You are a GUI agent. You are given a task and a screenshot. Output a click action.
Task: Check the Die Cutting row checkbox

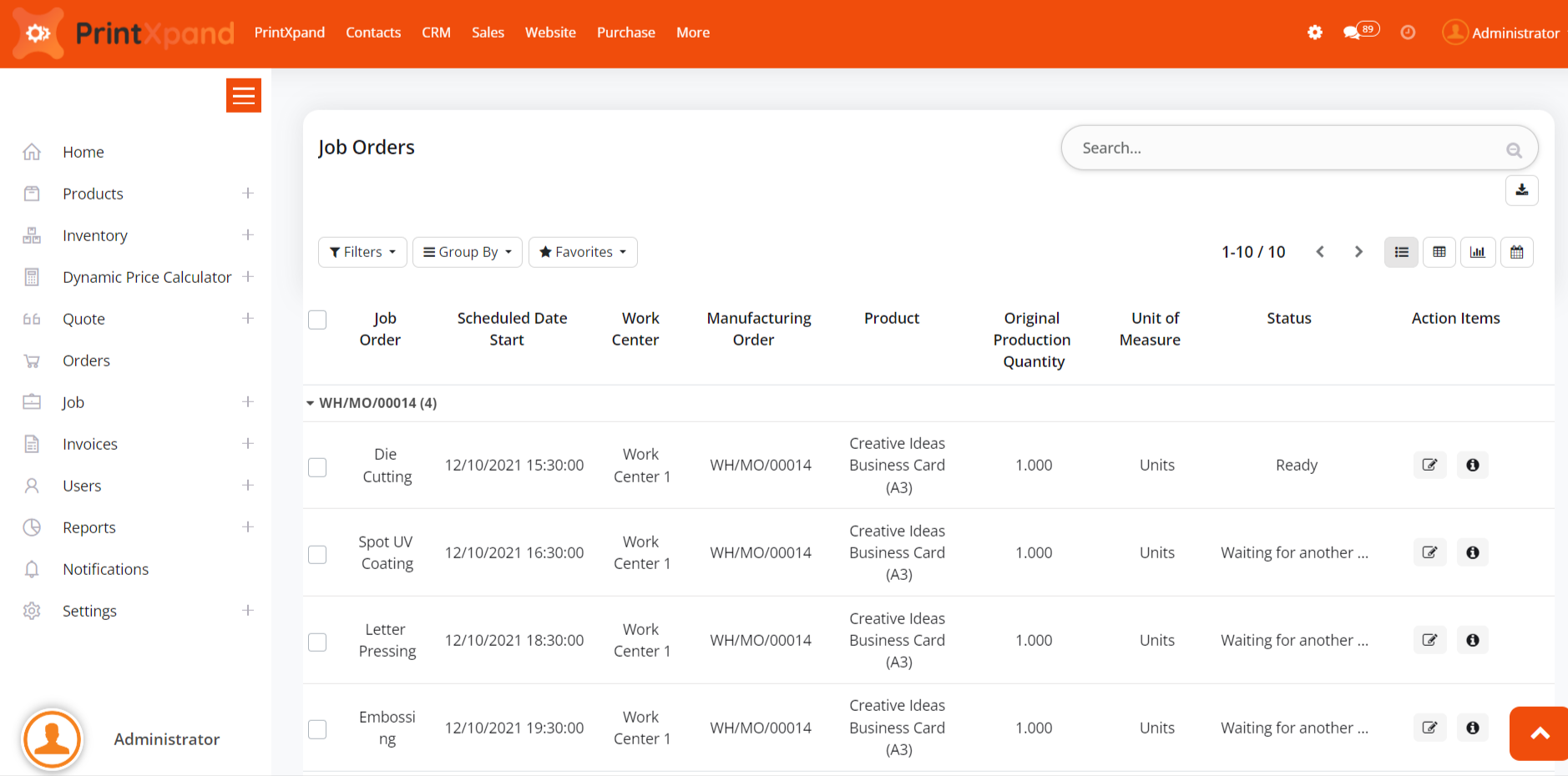(x=317, y=466)
